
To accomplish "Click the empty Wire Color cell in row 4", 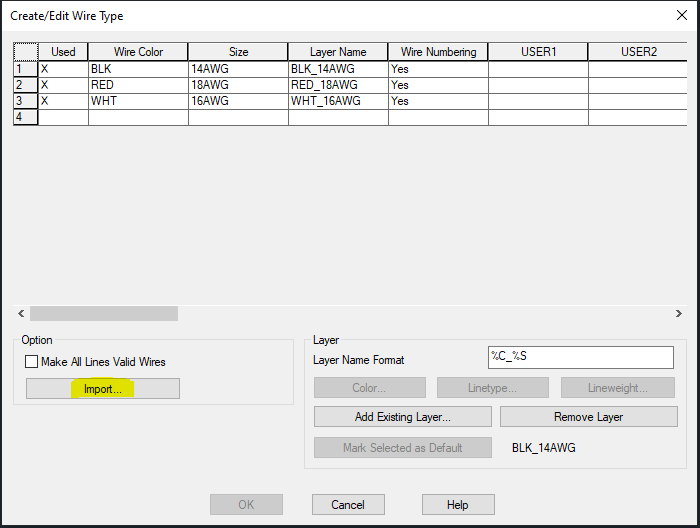I will click(x=138, y=117).
